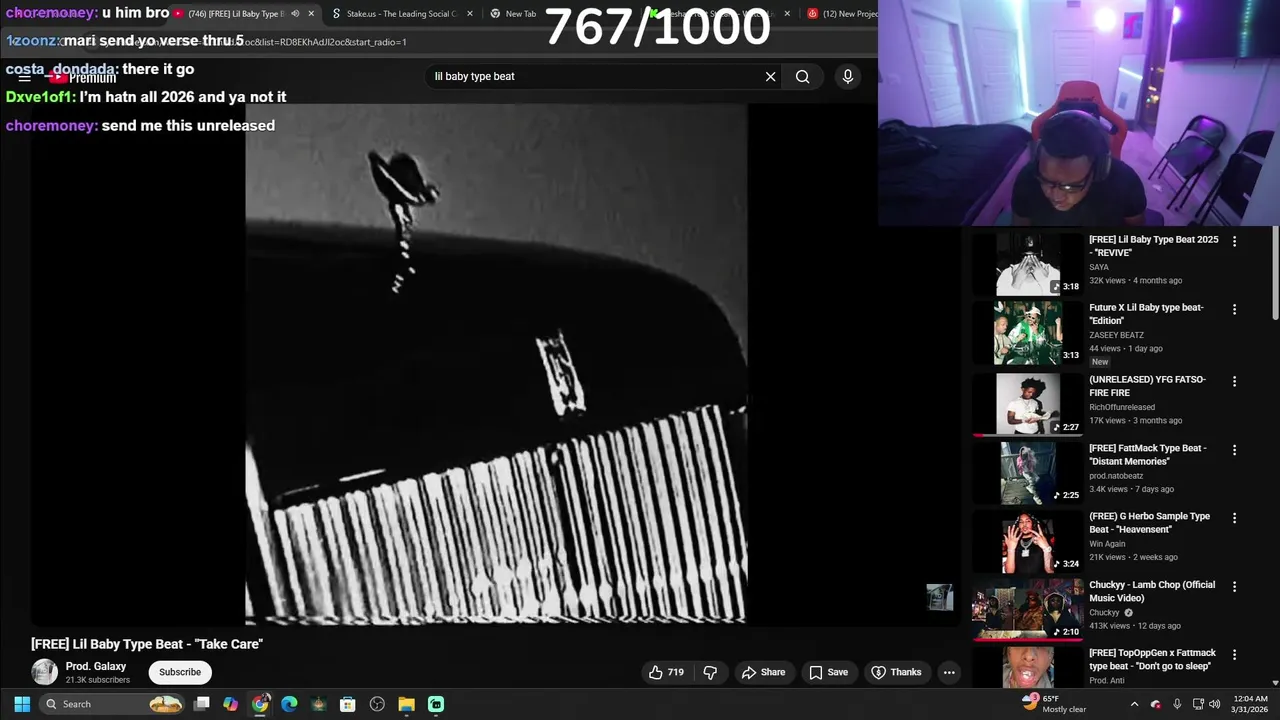
Task: Close the Lil Baby Type Beat tab
Action: click(x=311, y=13)
